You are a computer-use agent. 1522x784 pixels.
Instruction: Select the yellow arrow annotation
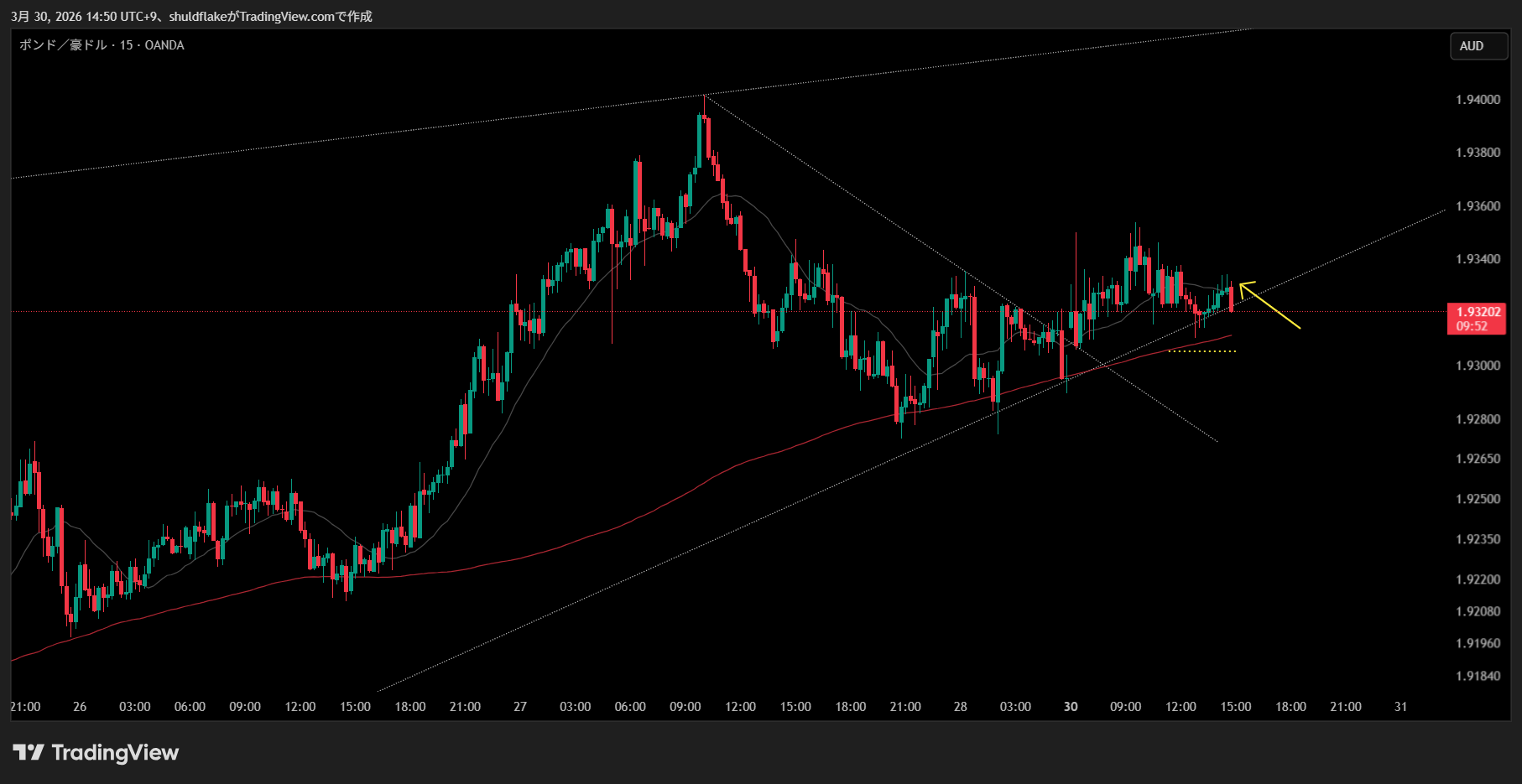tap(1272, 307)
